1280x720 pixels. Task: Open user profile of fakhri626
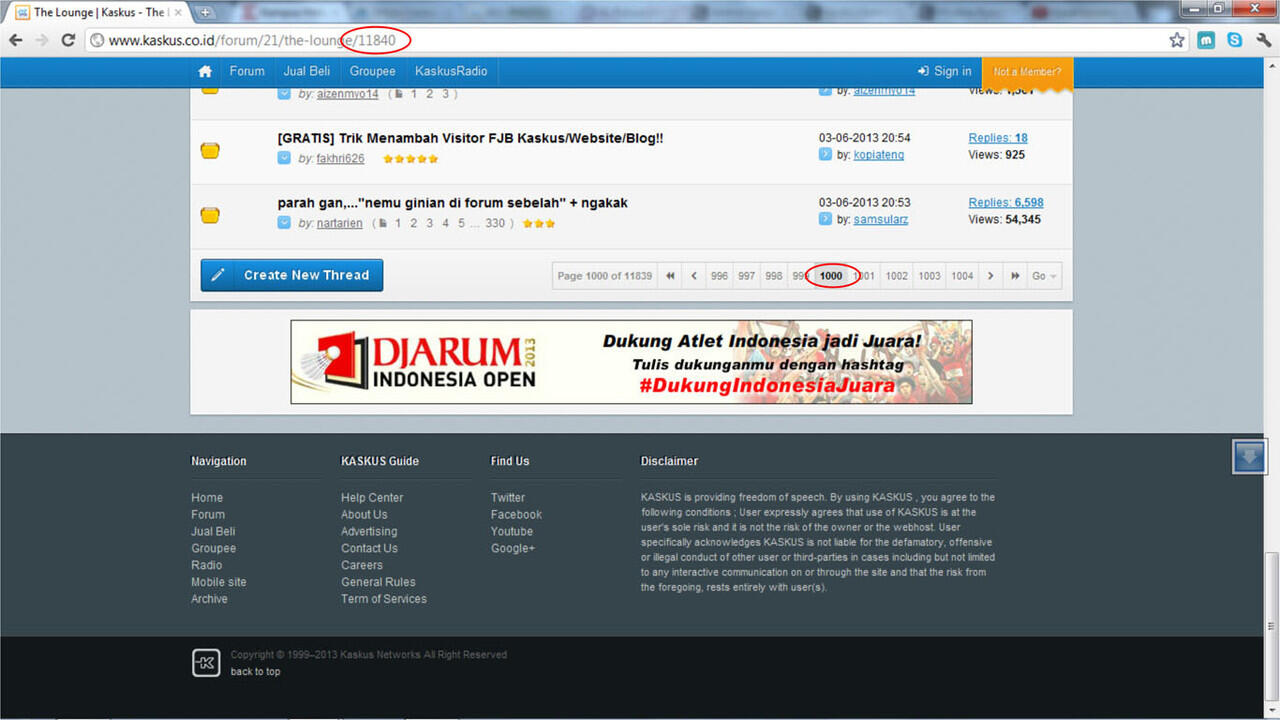(x=340, y=159)
